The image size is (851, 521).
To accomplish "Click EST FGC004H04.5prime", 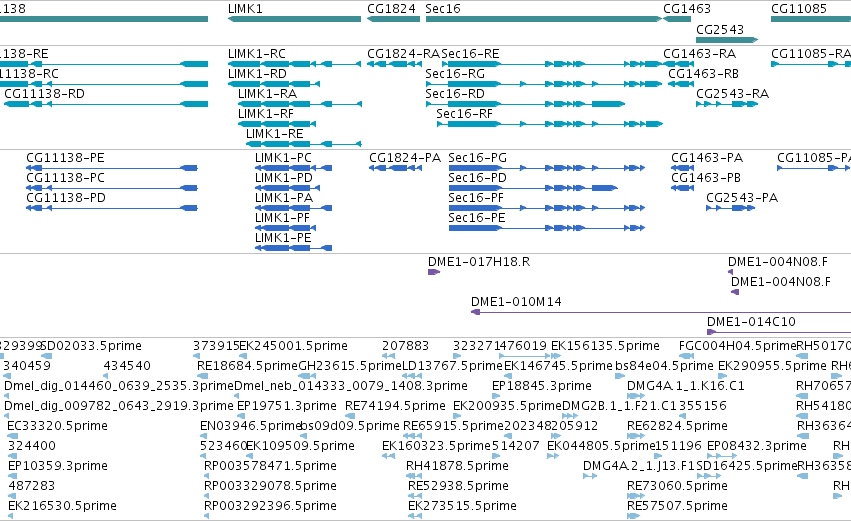I will [738, 346].
